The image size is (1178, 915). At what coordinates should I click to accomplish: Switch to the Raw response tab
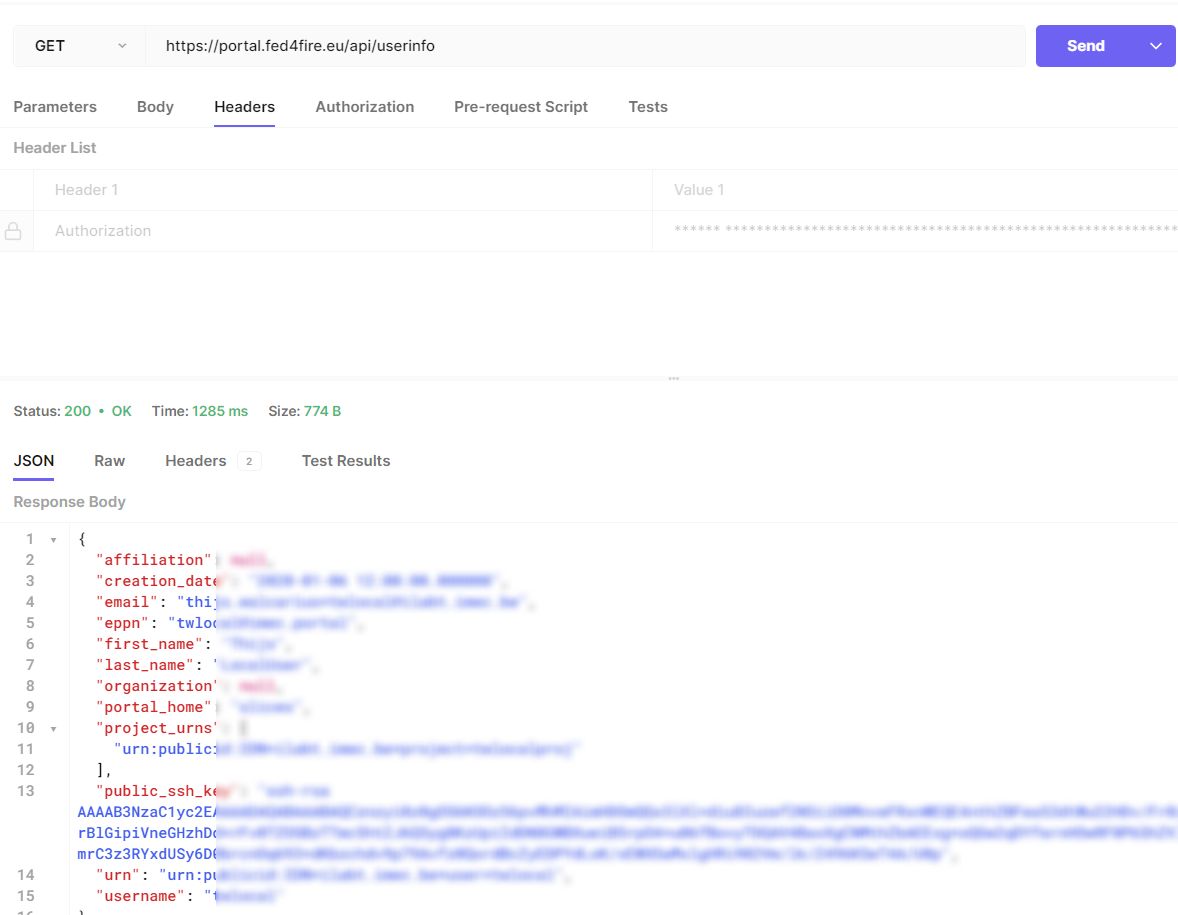110,461
